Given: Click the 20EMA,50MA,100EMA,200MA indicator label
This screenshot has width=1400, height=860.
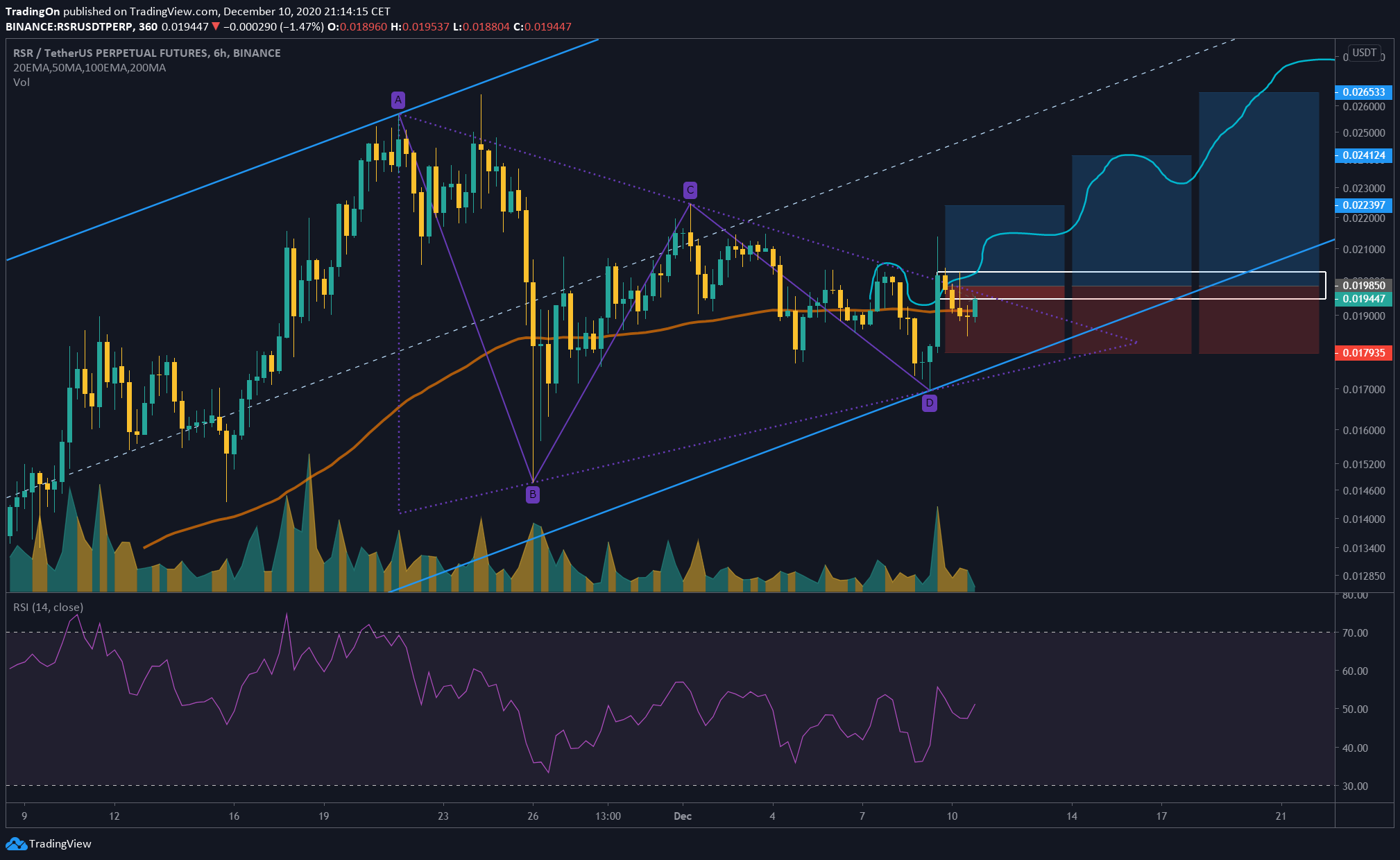Looking at the screenshot, I should tap(89, 68).
